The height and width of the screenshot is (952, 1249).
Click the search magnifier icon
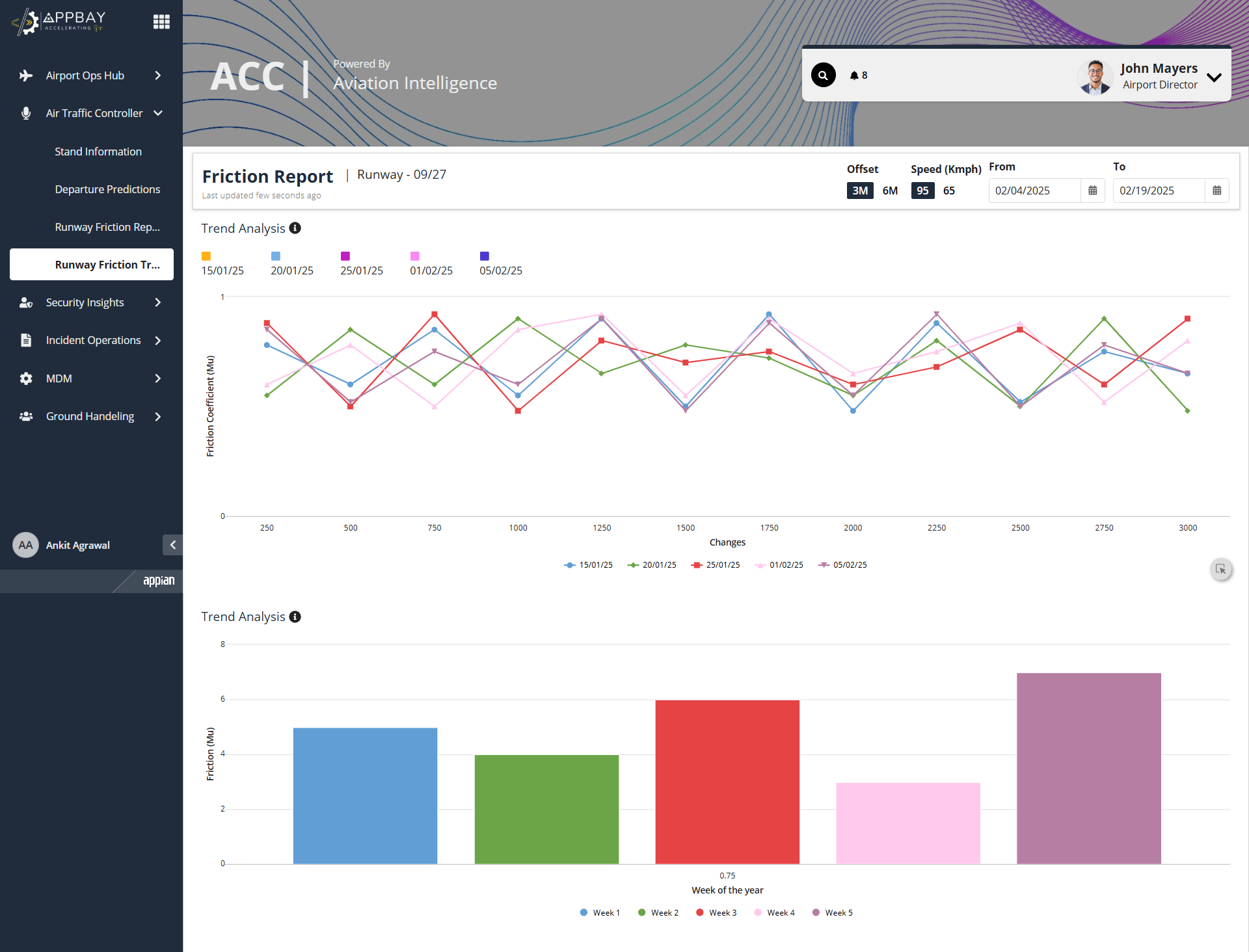823,75
